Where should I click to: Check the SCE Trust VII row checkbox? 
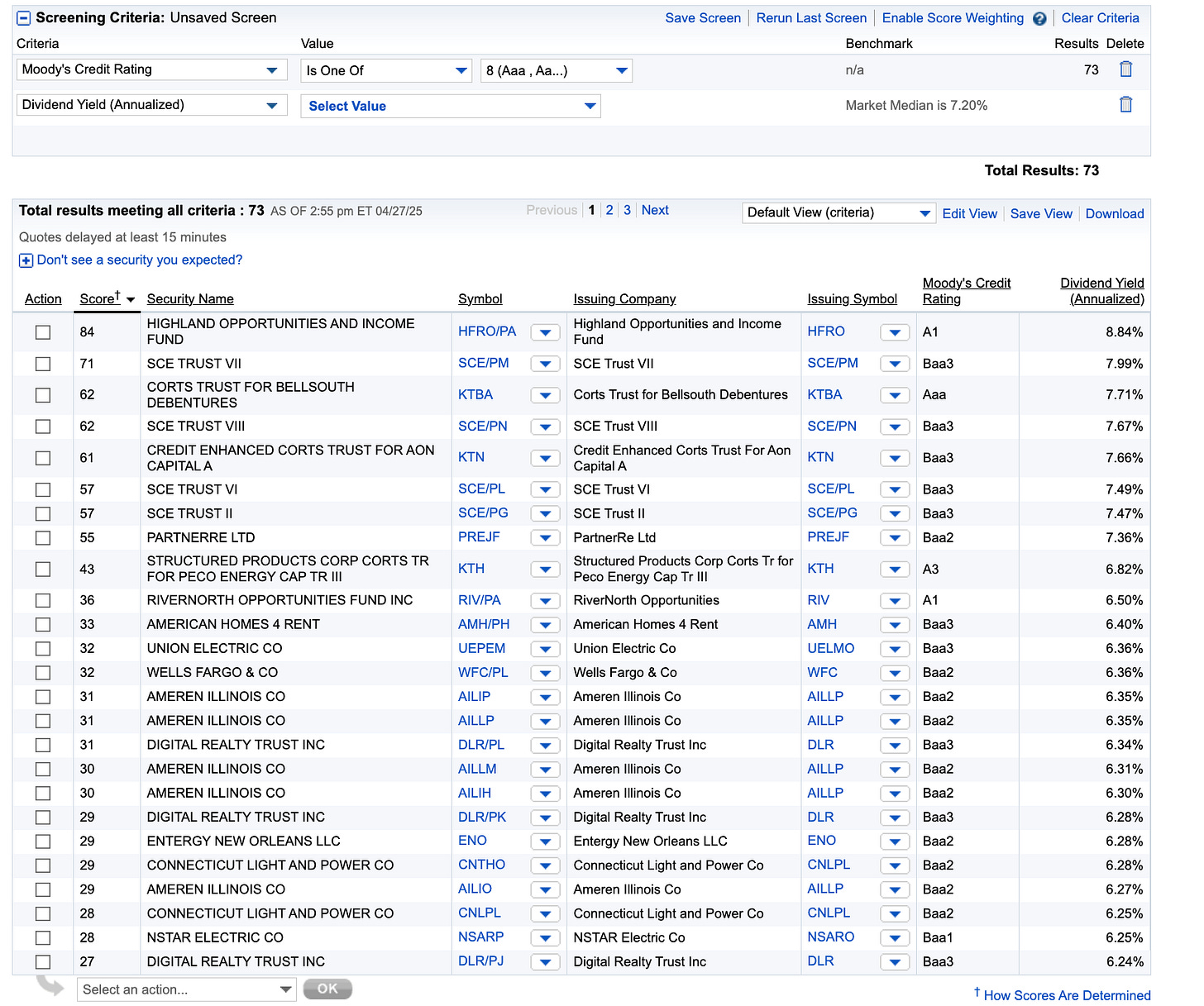43,364
